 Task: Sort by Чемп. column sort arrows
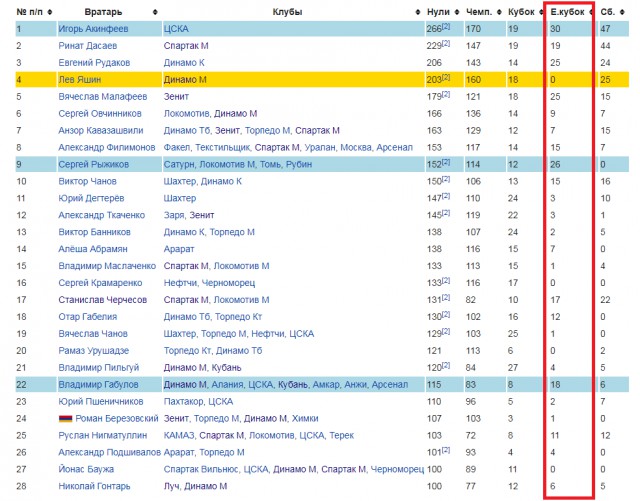pos(499,12)
